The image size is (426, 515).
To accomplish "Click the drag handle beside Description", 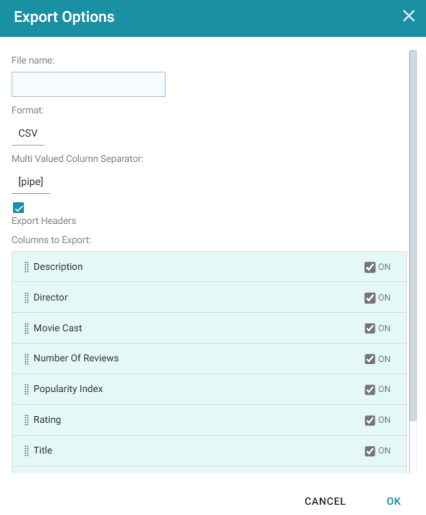I will 27,267.
